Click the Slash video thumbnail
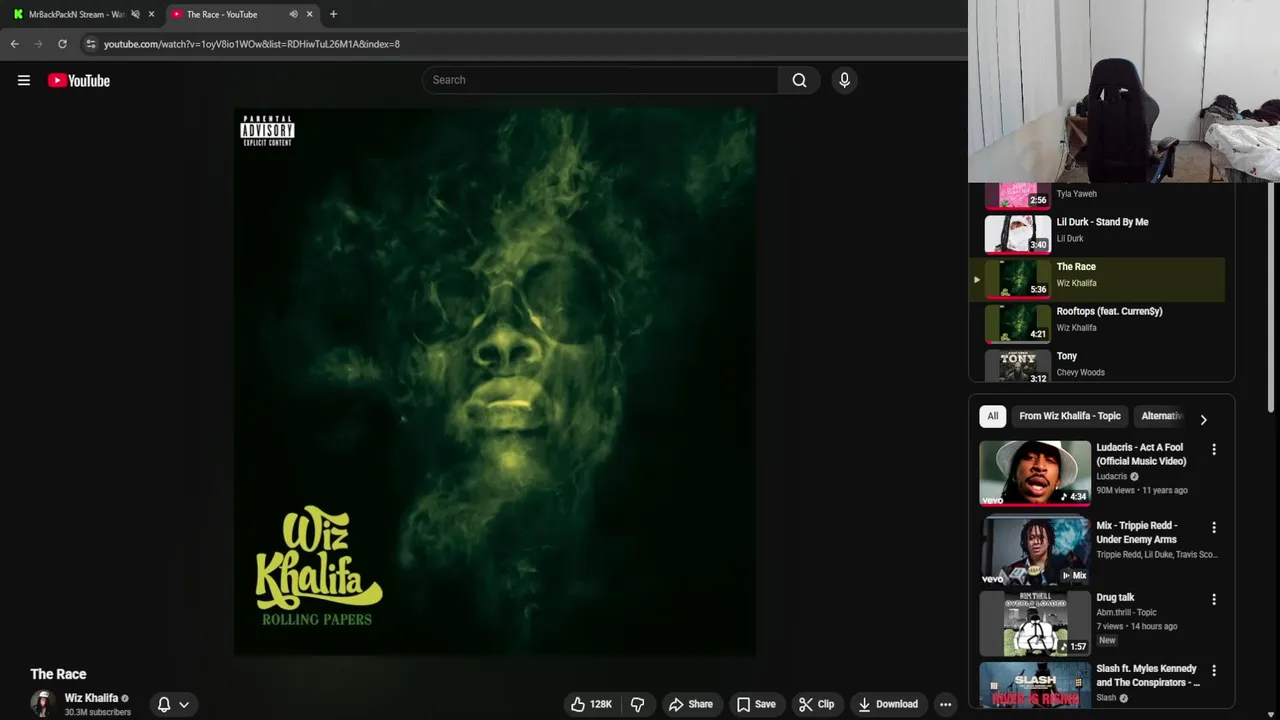 tap(1035, 685)
